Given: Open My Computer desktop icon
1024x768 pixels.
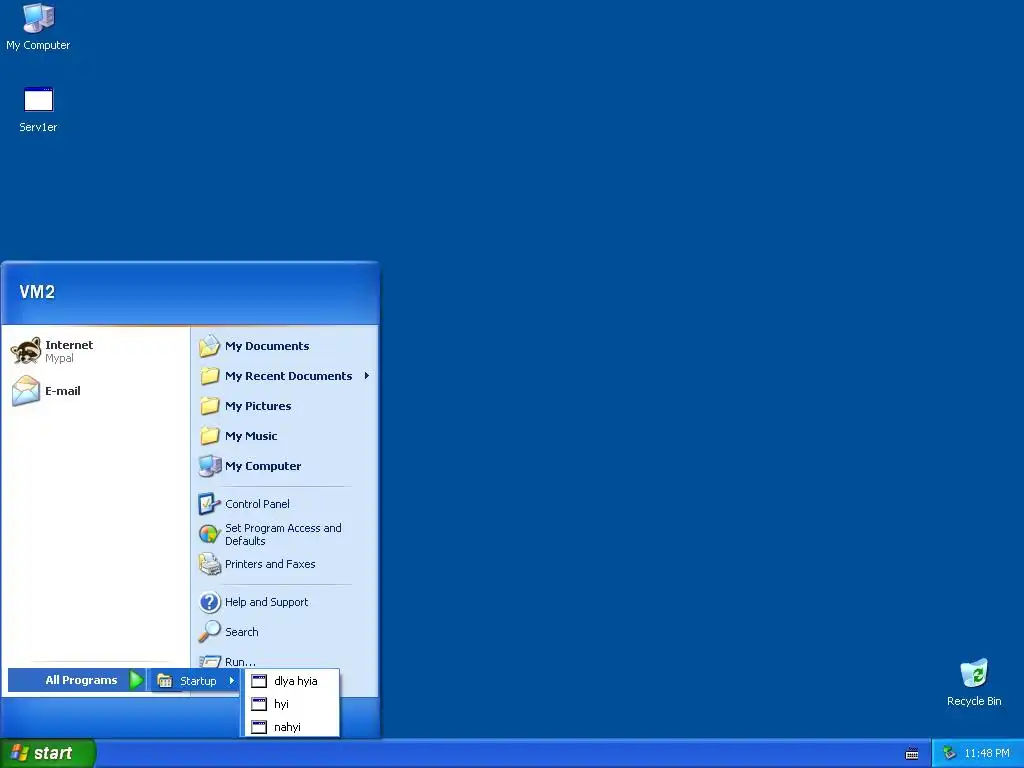Looking at the screenshot, I should pos(38,27).
